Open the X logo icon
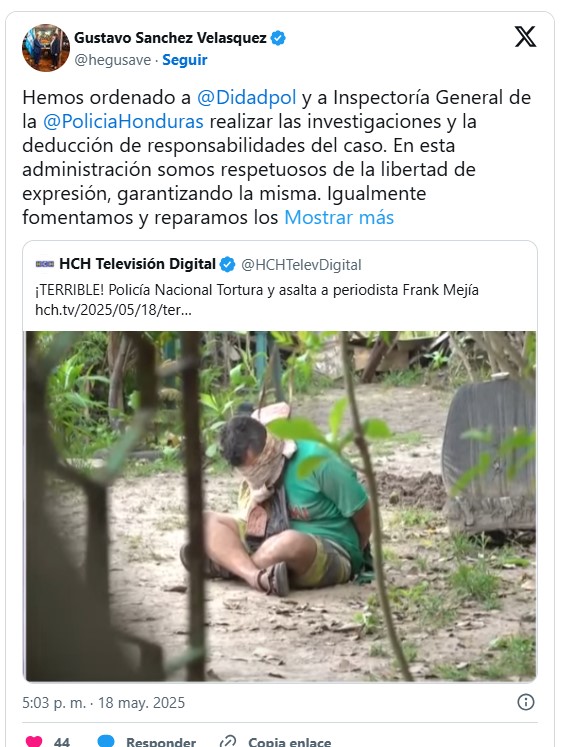 (525, 37)
